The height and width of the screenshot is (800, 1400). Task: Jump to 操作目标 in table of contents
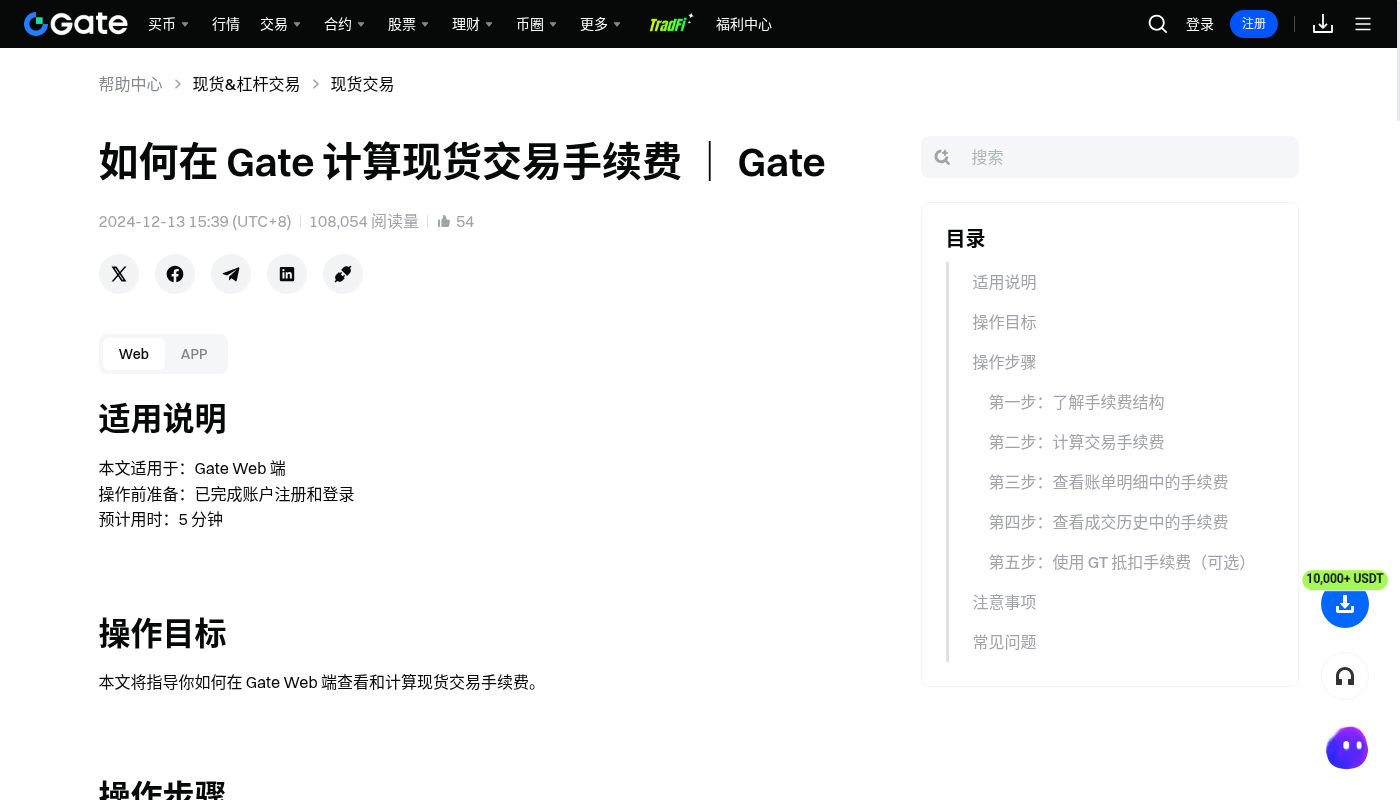[x=1004, y=322]
